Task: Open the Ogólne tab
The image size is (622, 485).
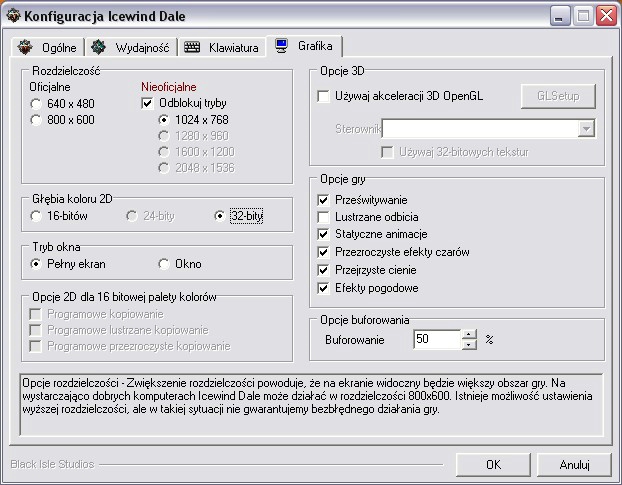Action: 47,48
